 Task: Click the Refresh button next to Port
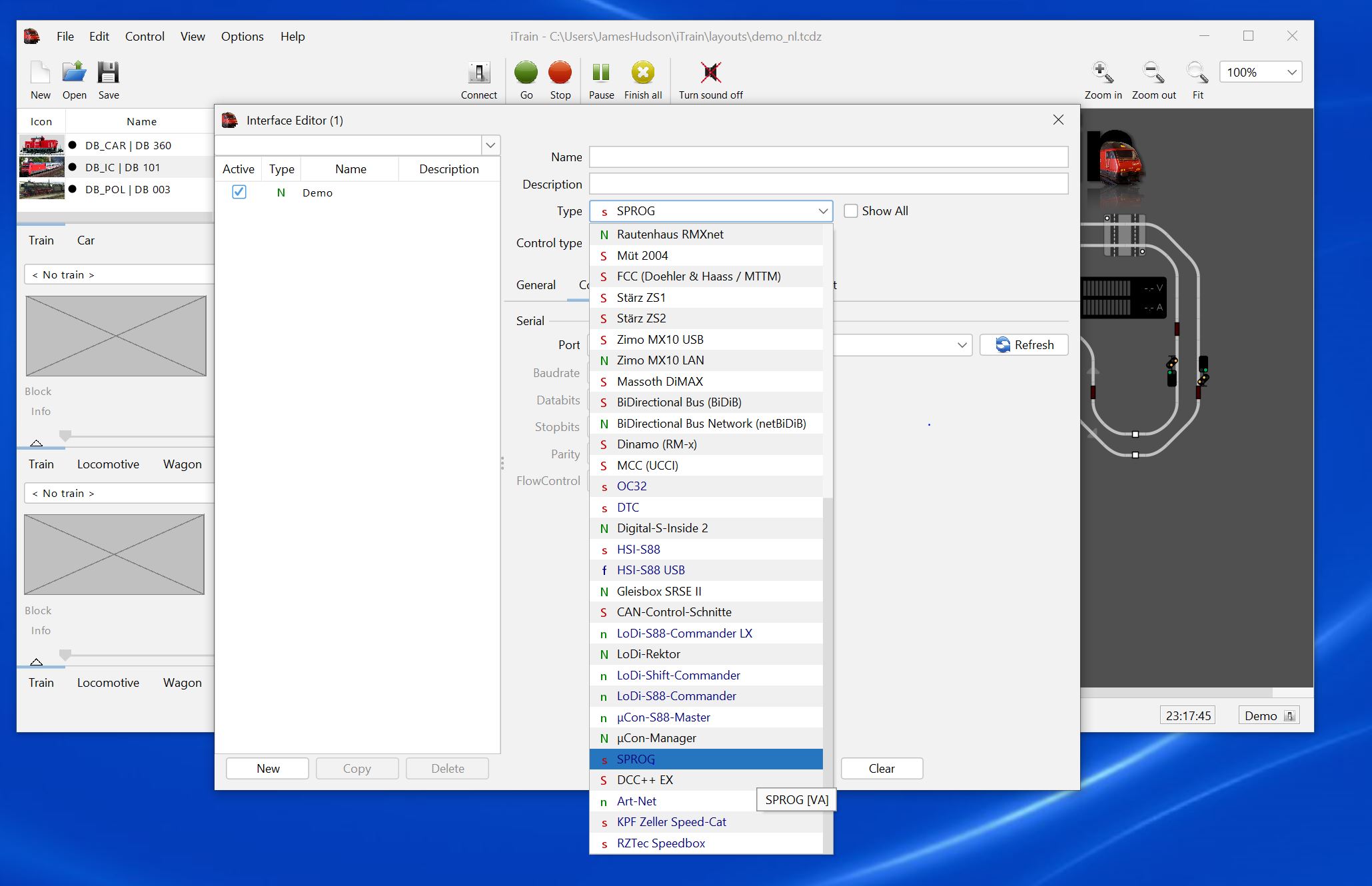coord(1024,344)
